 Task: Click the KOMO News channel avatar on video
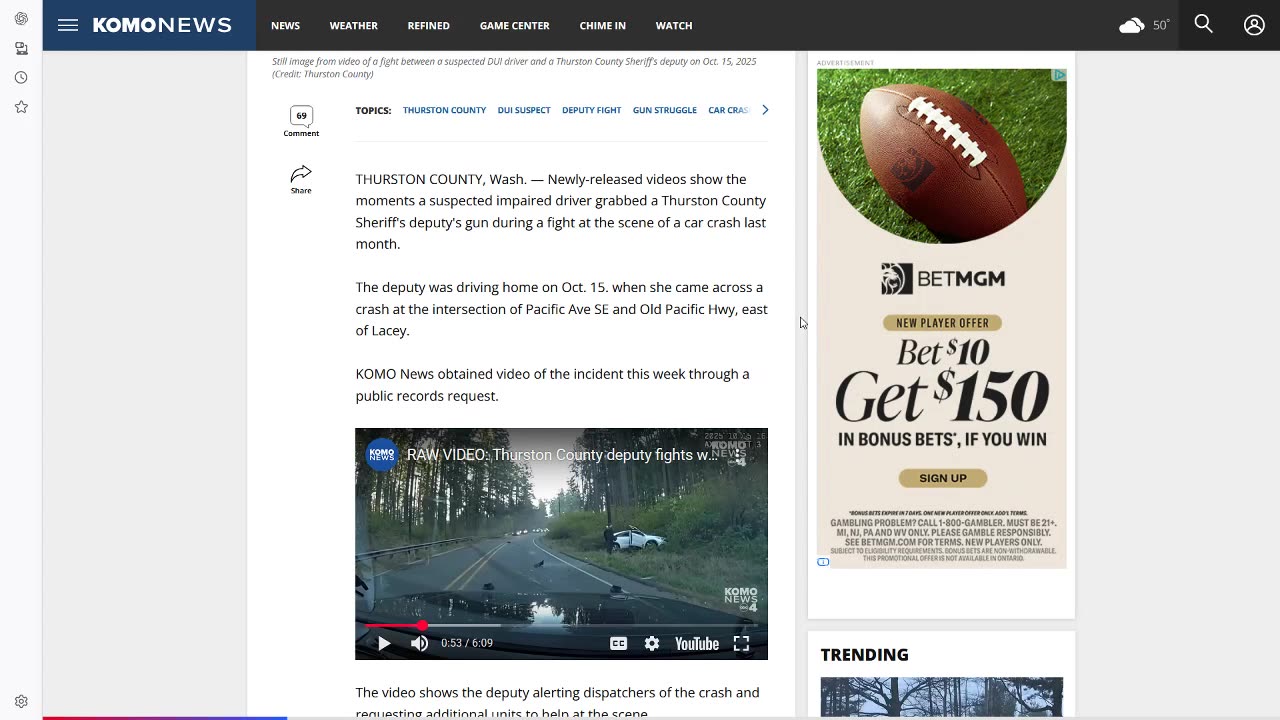(x=382, y=455)
